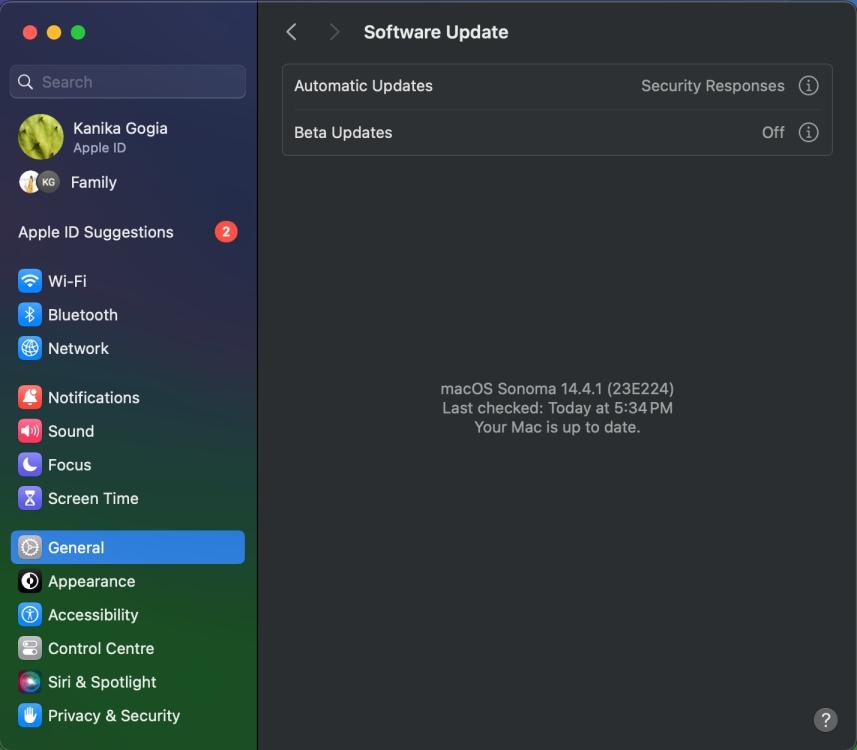
Task: Click the Beta Updates Off value
Action: point(773,132)
